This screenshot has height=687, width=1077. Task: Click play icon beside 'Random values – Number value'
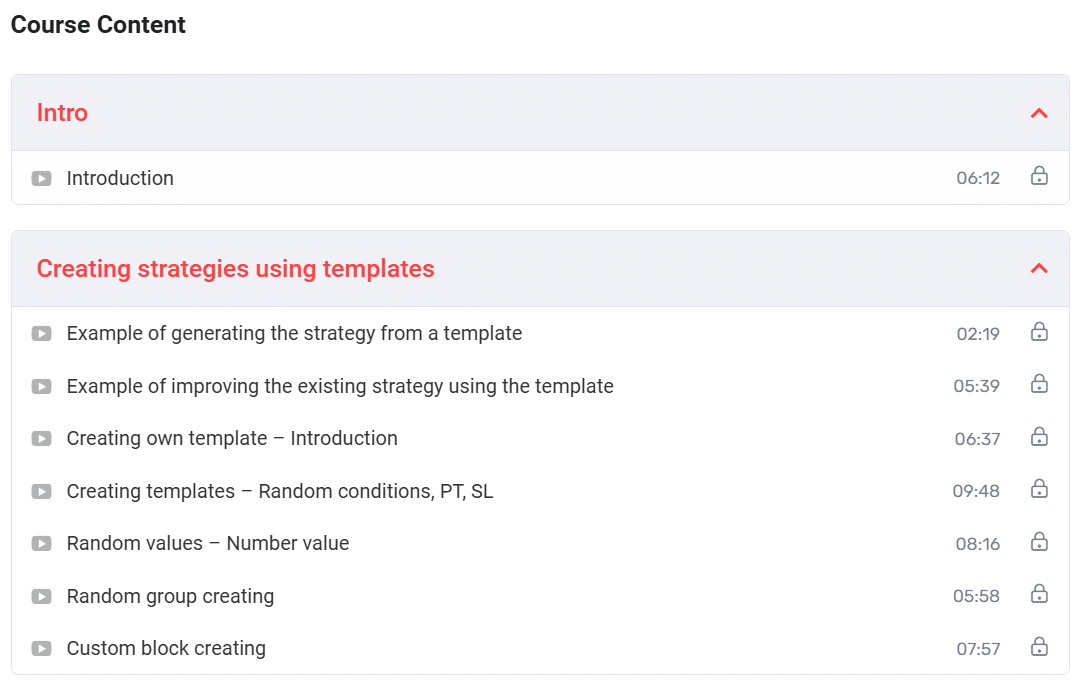click(41, 544)
